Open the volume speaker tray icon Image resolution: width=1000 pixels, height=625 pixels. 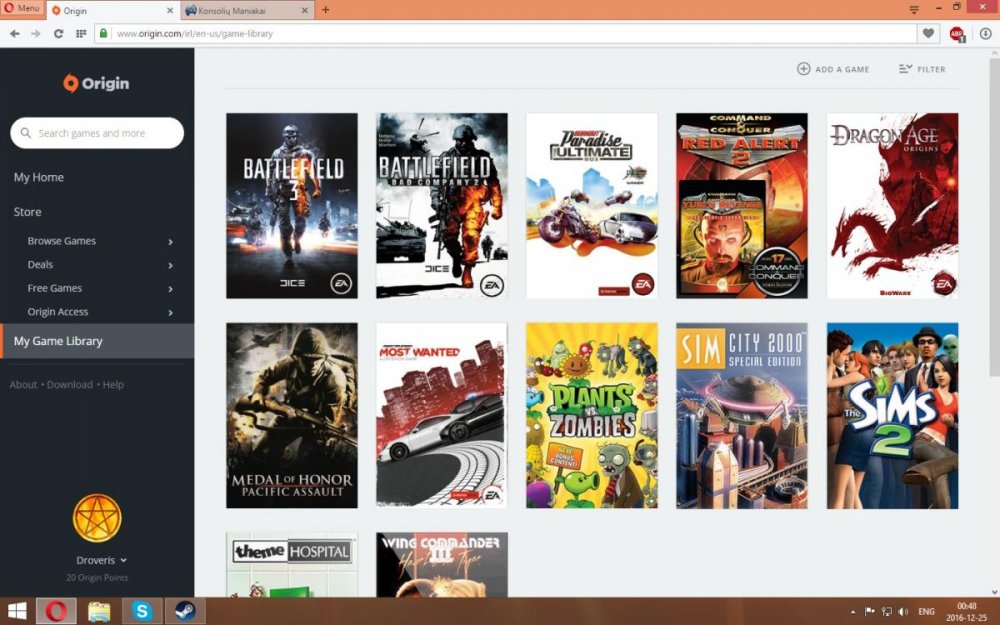click(903, 612)
